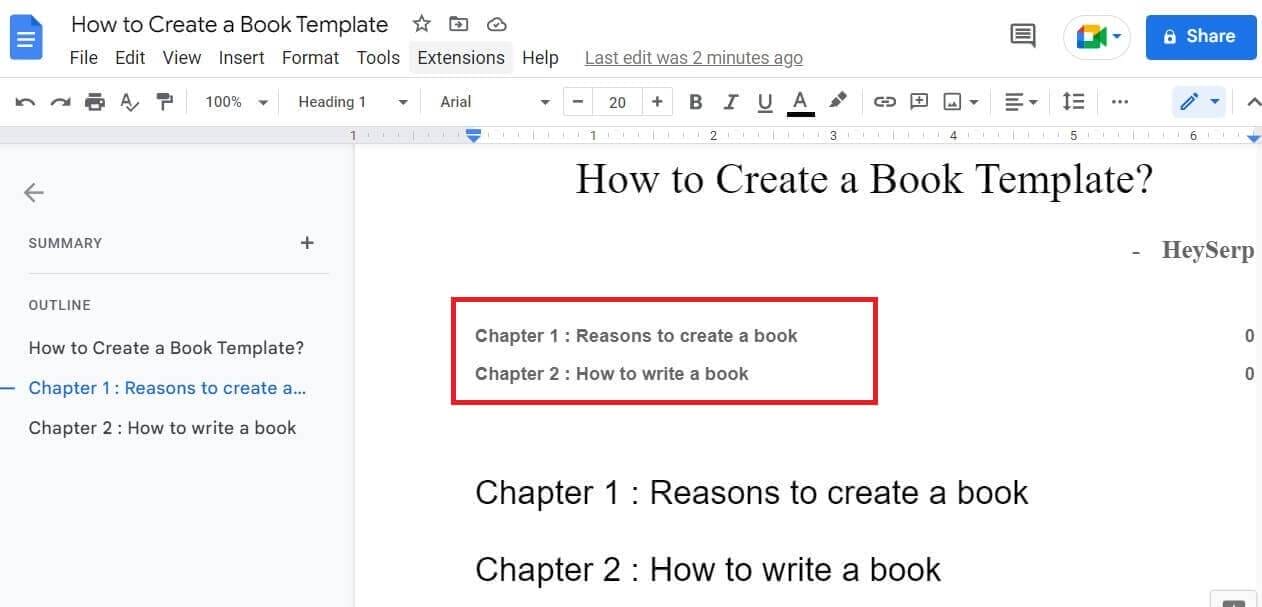Open the Extensions menu
This screenshot has width=1262, height=607.
[x=460, y=57]
